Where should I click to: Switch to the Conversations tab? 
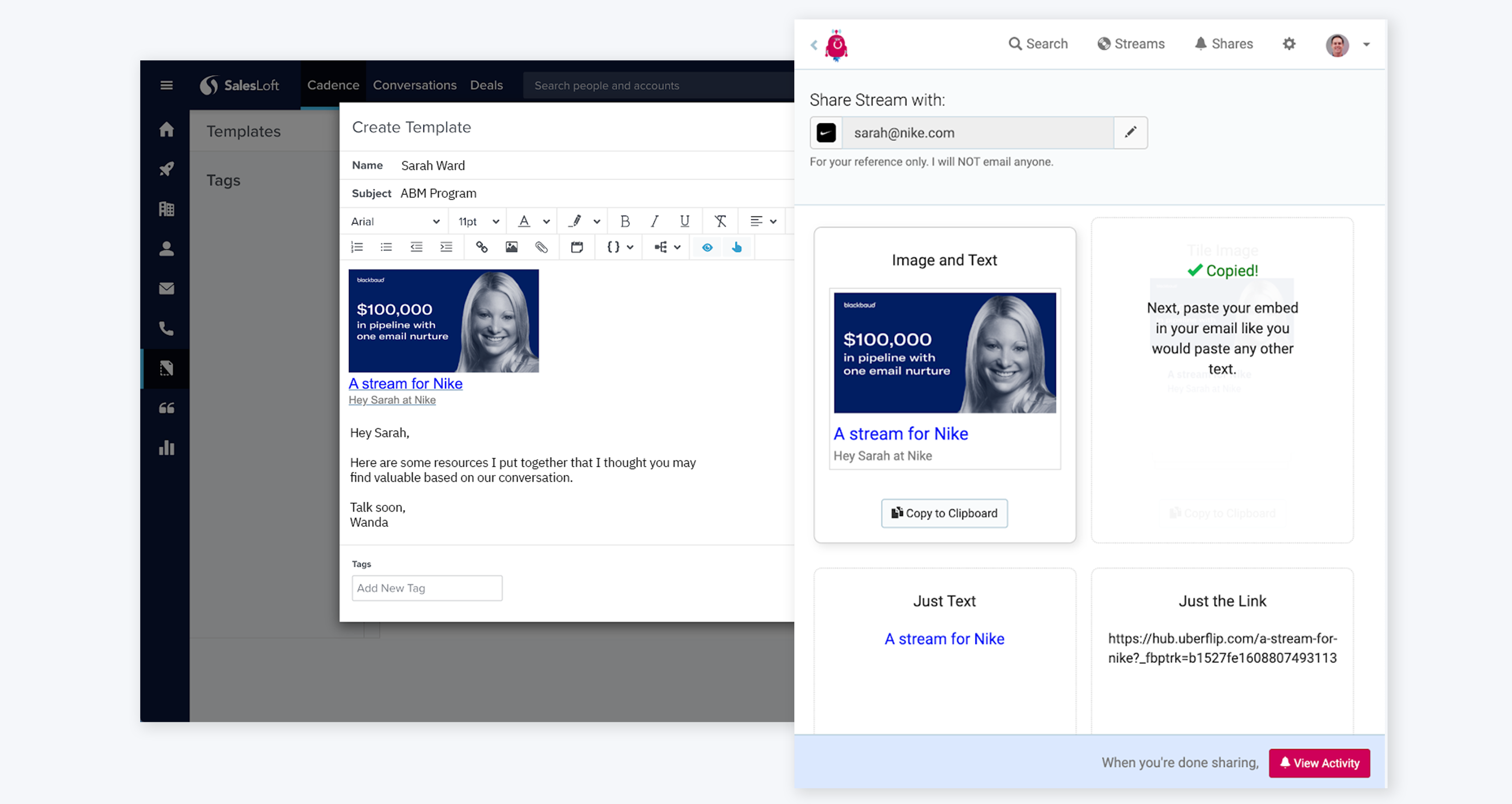coord(414,85)
